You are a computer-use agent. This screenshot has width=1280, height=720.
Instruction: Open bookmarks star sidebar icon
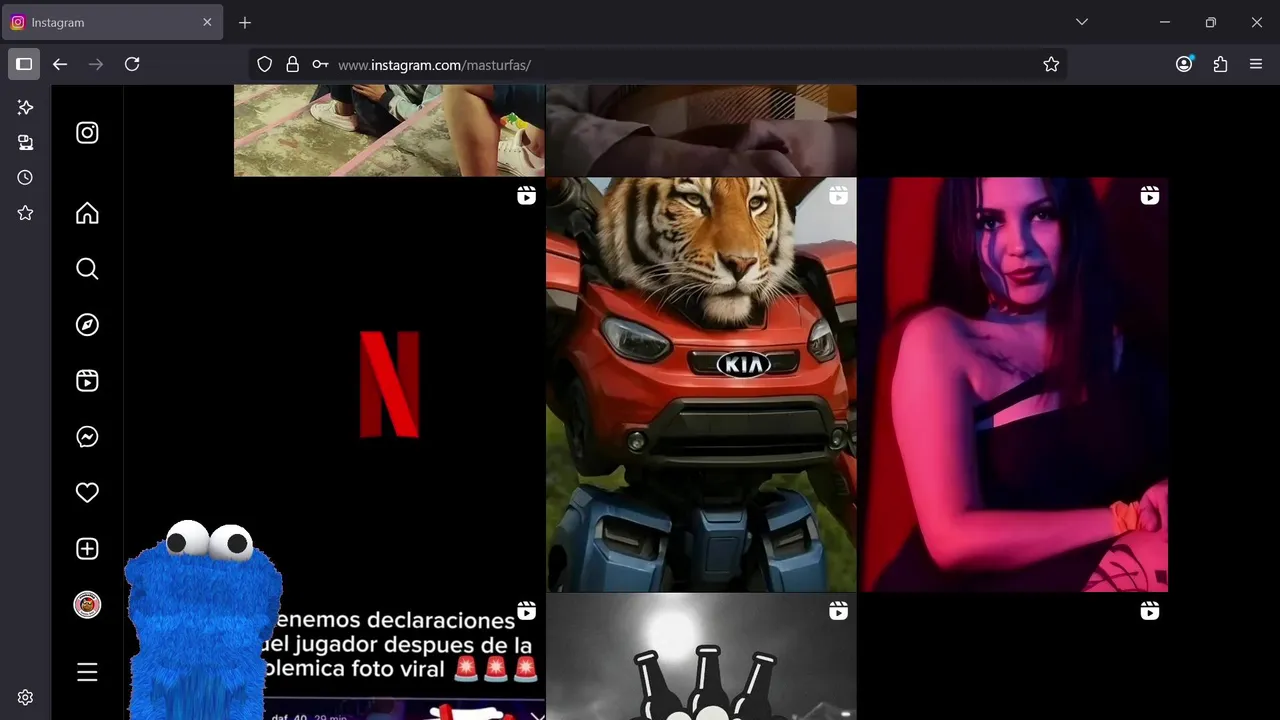[x=26, y=213]
